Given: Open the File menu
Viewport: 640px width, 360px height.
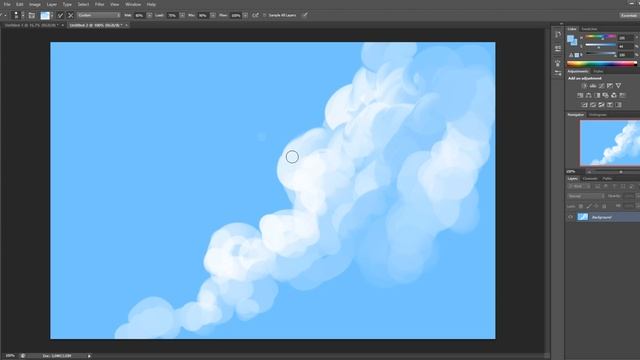Looking at the screenshot, I should 7,4.
